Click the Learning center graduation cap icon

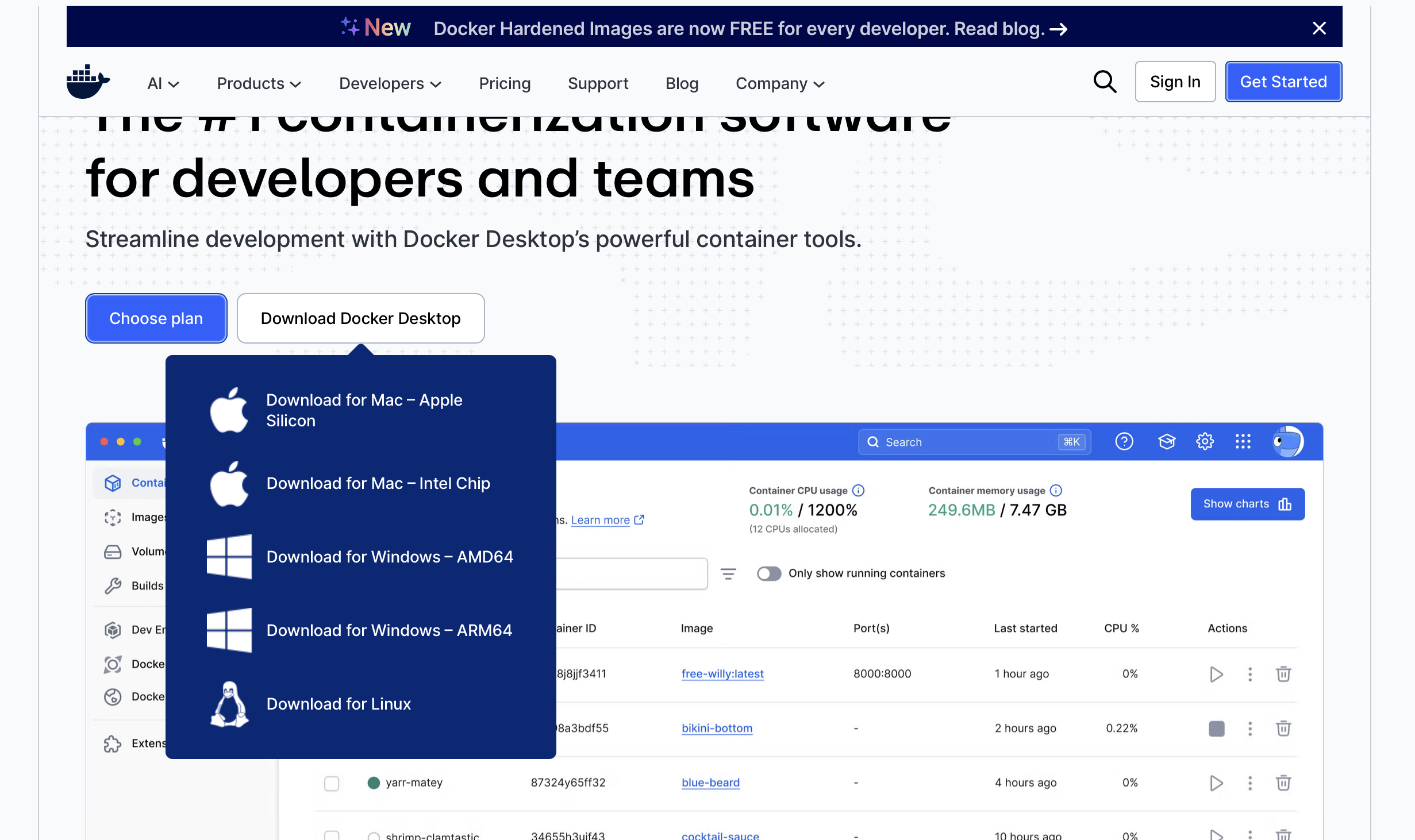pyautogui.click(x=1166, y=441)
